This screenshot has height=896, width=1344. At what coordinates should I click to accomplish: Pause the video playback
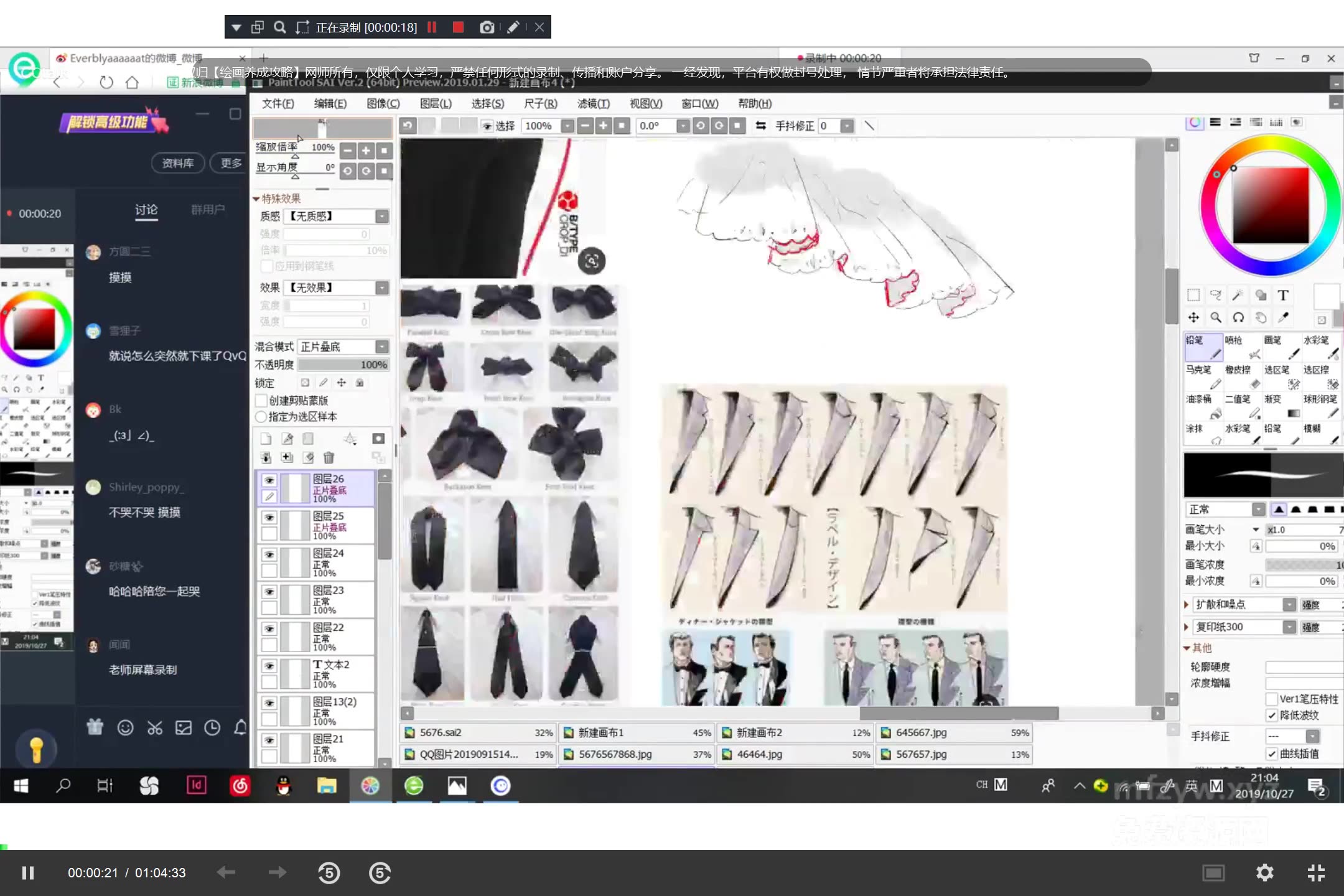point(28,873)
